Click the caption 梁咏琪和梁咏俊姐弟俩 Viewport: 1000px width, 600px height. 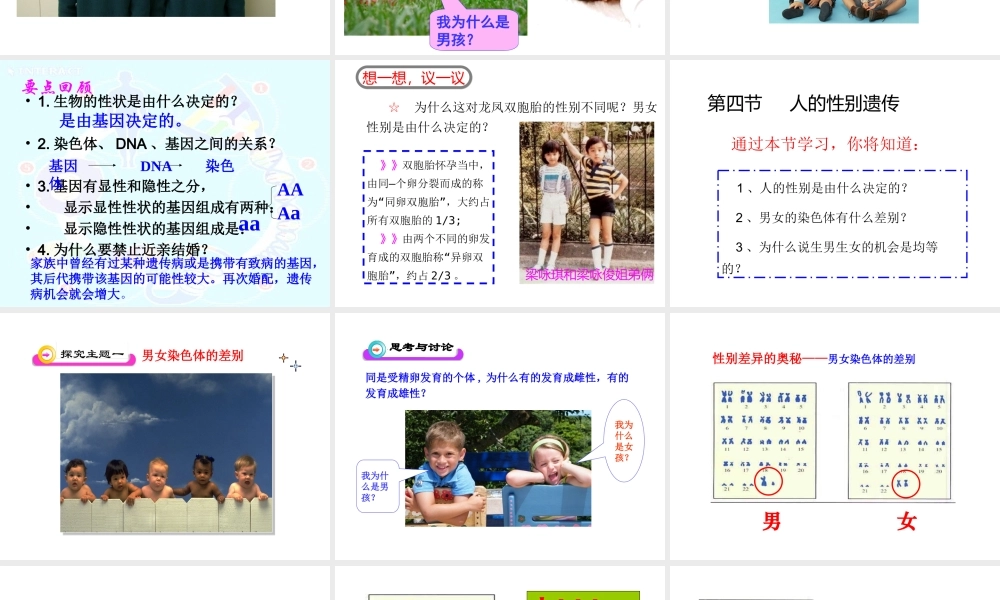[x=589, y=275]
